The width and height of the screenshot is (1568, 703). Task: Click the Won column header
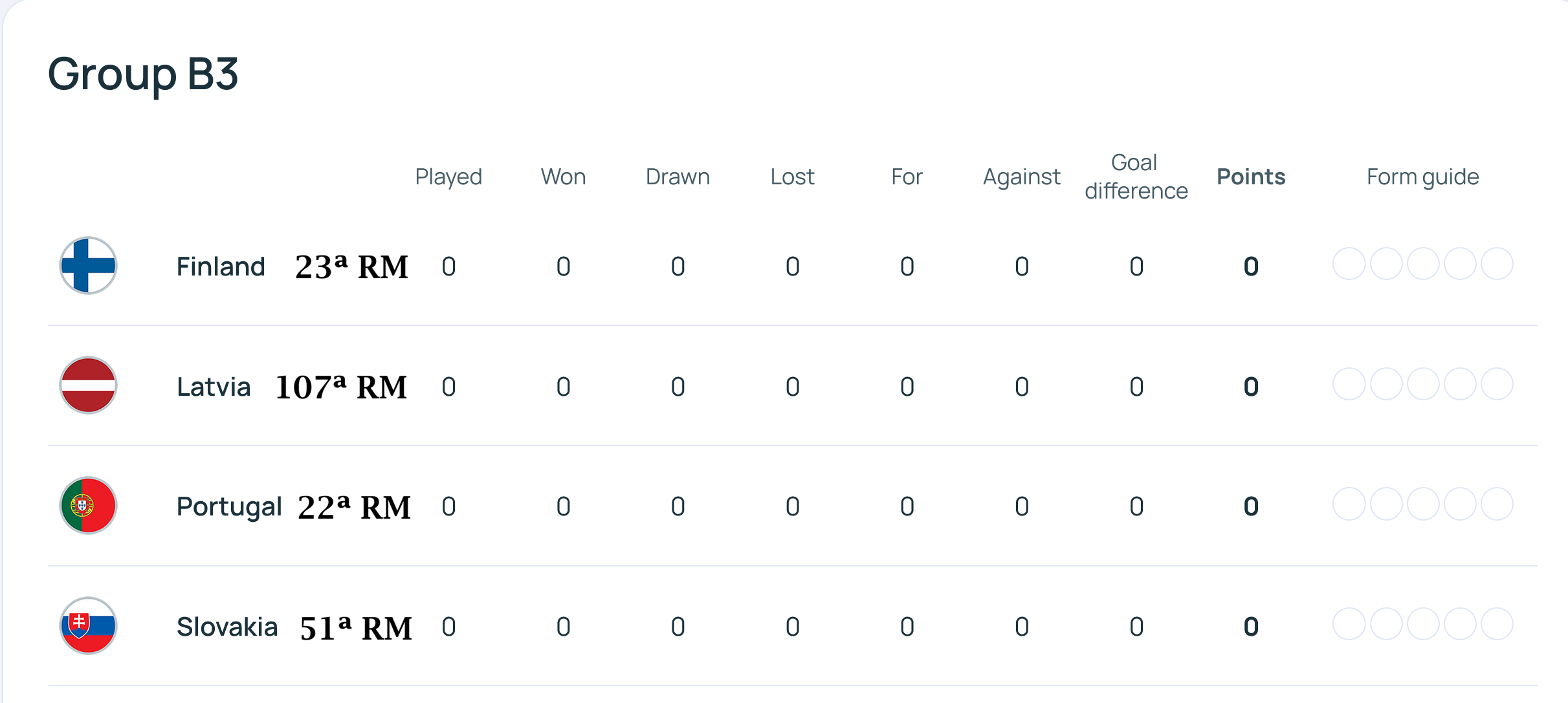tap(563, 177)
